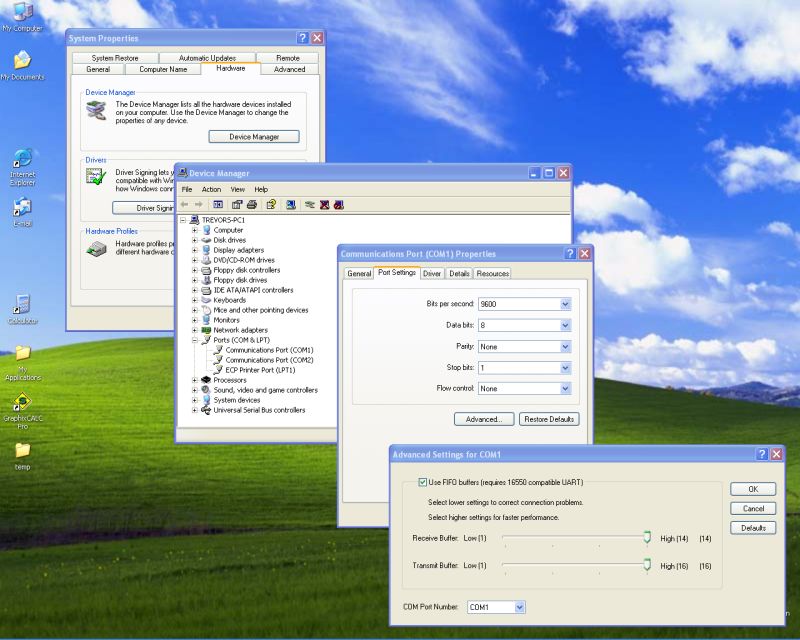
Task: Click the help question mark in Advanced Settings title bar
Action: (x=762, y=454)
